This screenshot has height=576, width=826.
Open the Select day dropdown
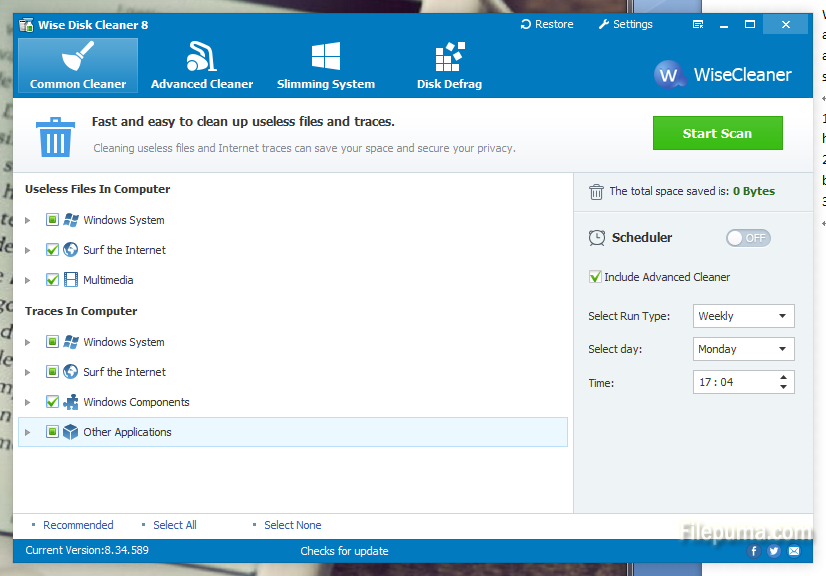(x=744, y=349)
